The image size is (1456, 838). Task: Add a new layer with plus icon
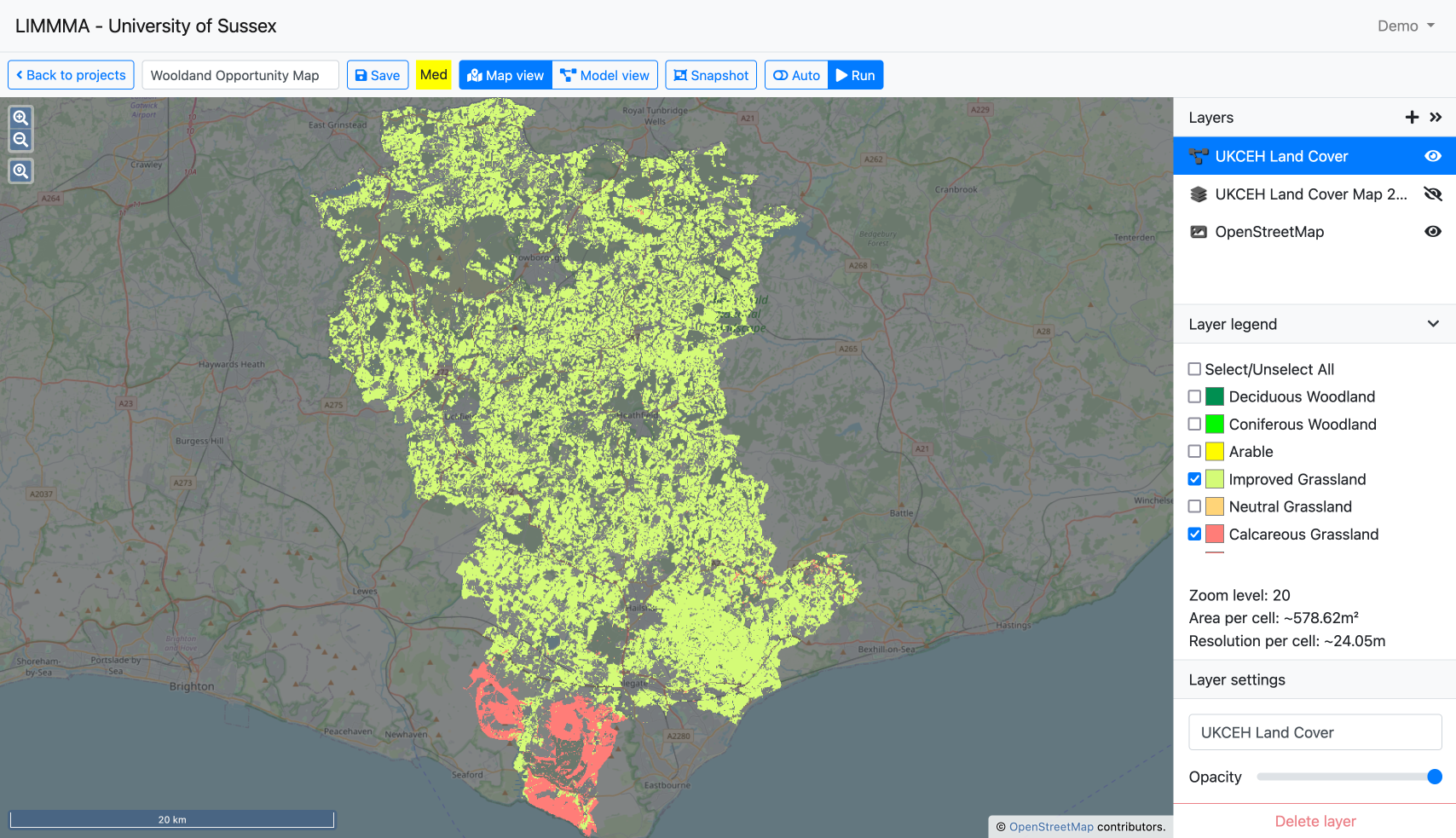pyautogui.click(x=1412, y=118)
